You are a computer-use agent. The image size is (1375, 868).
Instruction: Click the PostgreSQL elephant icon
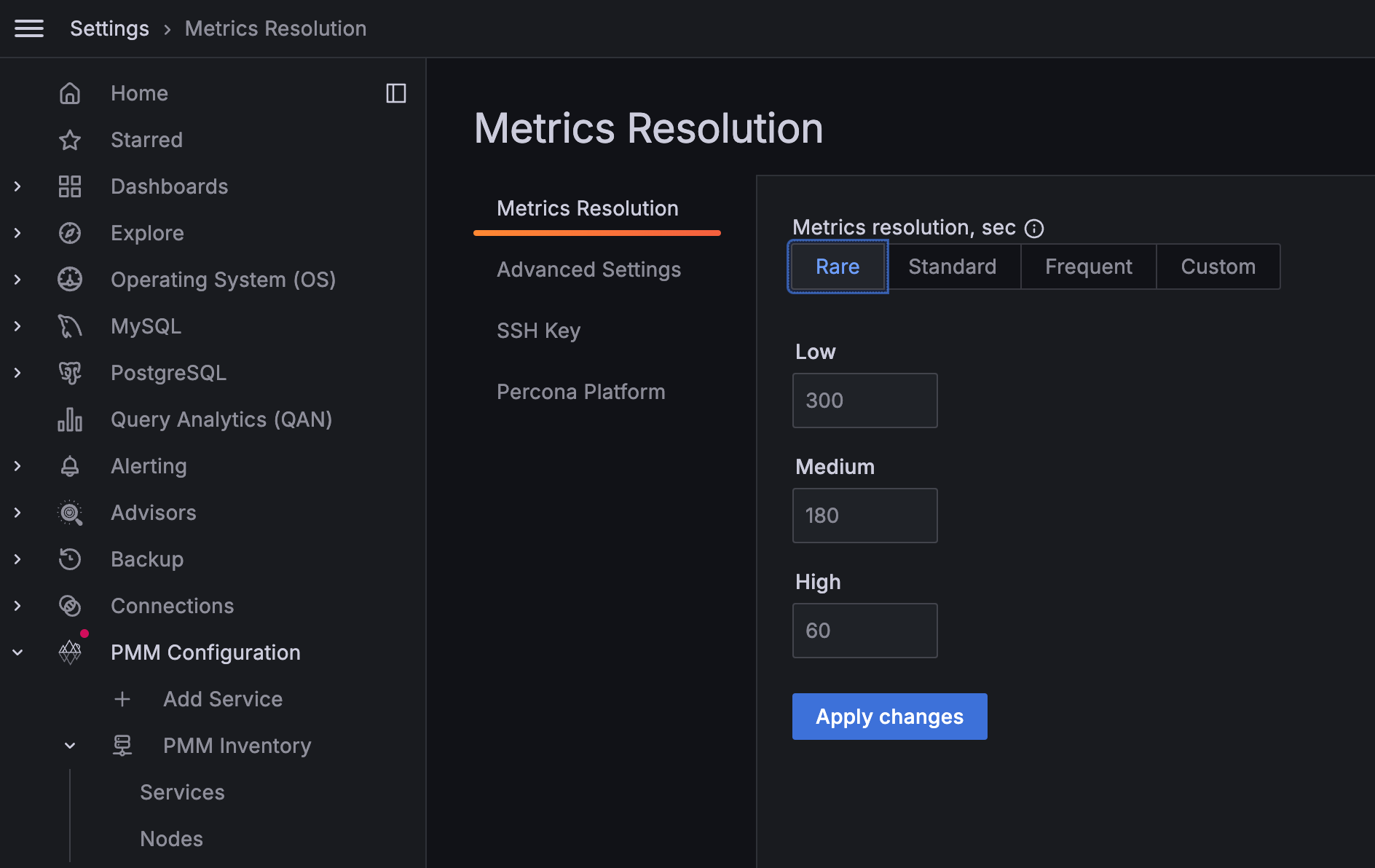click(x=70, y=373)
